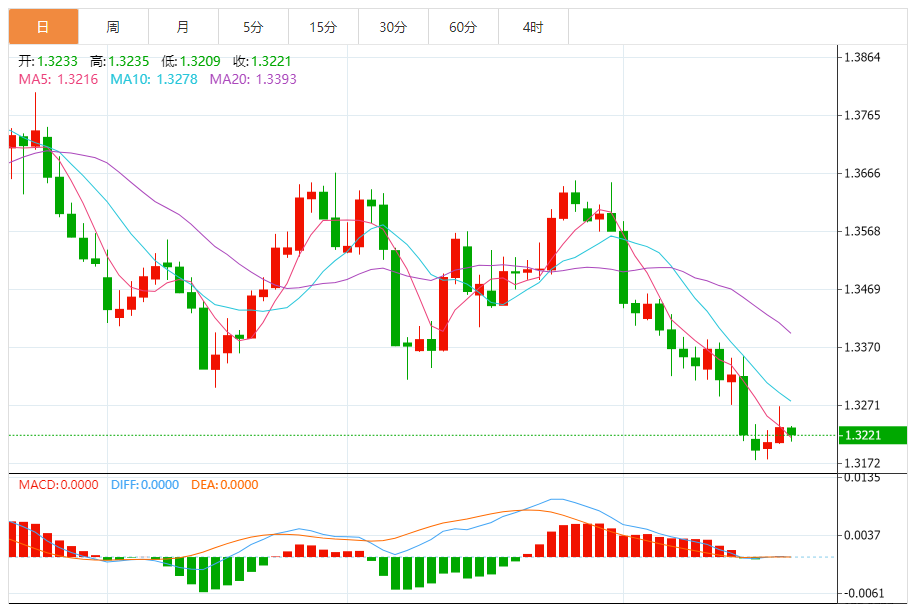This screenshot has height=604, width=920.
Task: Click the 1.3666 price axis label
Action: click(x=862, y=173)
